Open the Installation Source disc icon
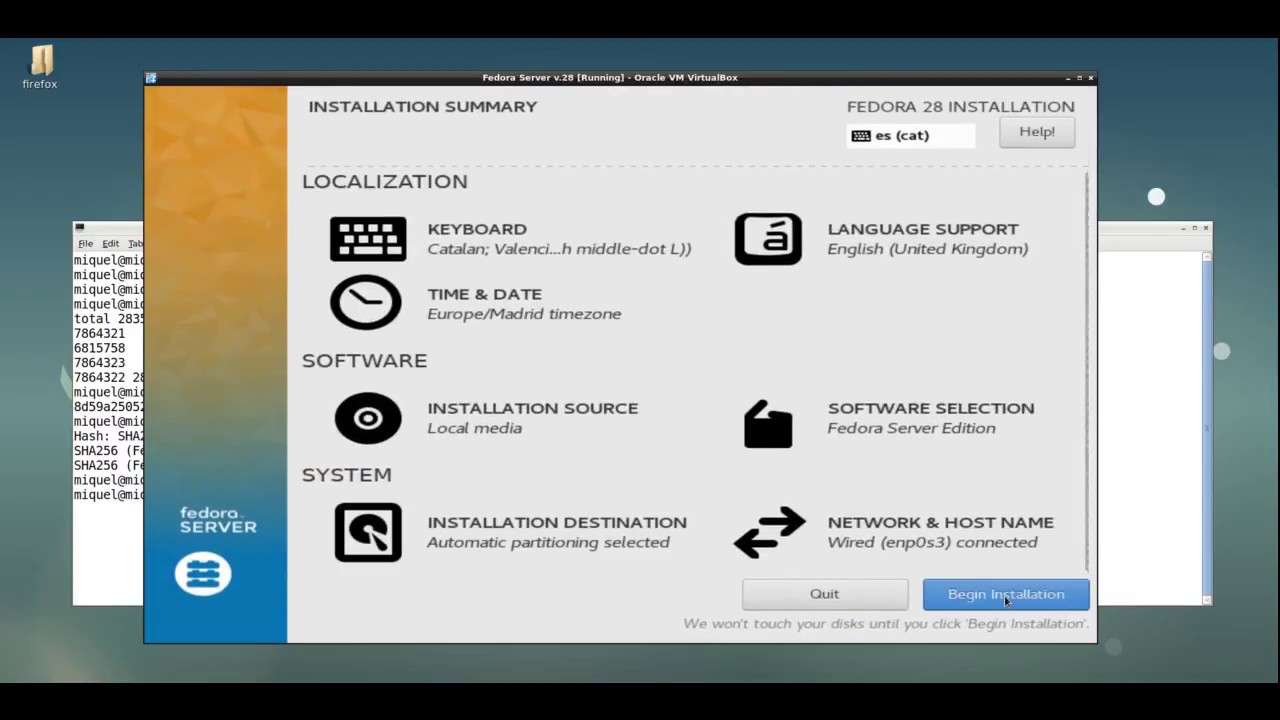Viewport: 1280px width, 720px height. coord(368,418)
